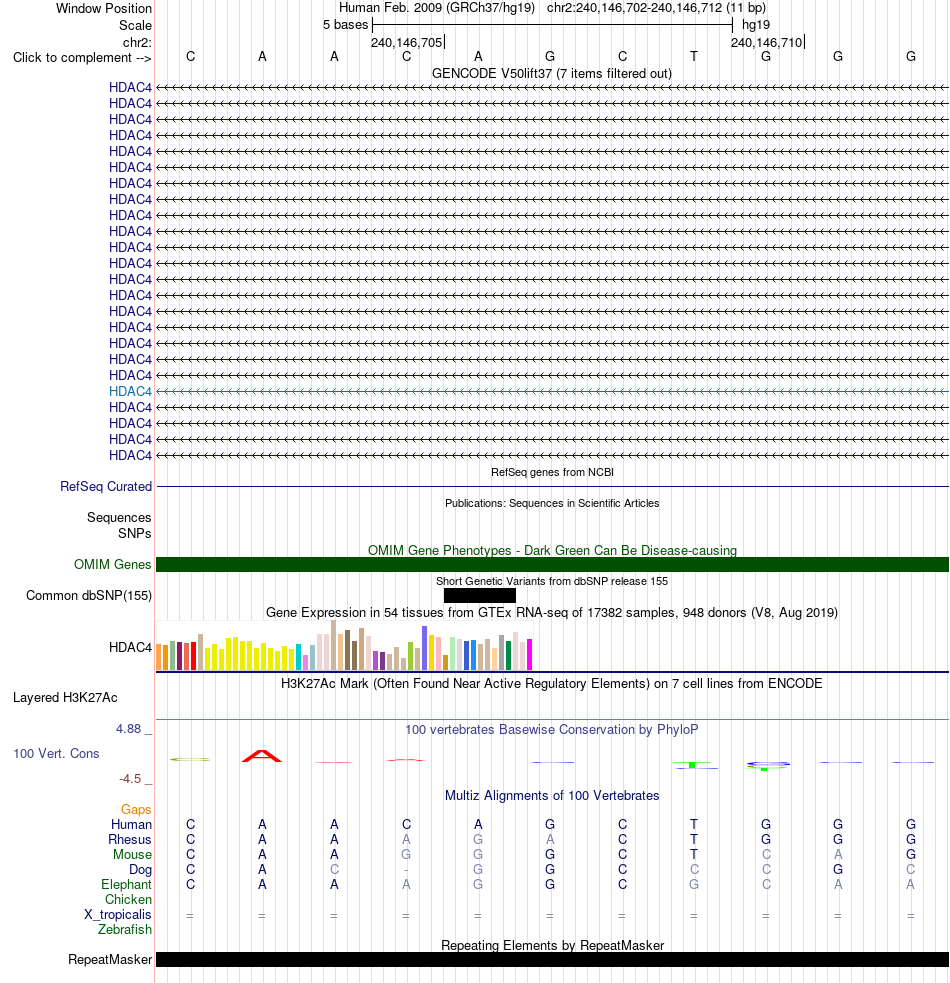Click the magenta bar ending the GTEx chart
This screenshot has width=950, height=983.
(529, 654)
